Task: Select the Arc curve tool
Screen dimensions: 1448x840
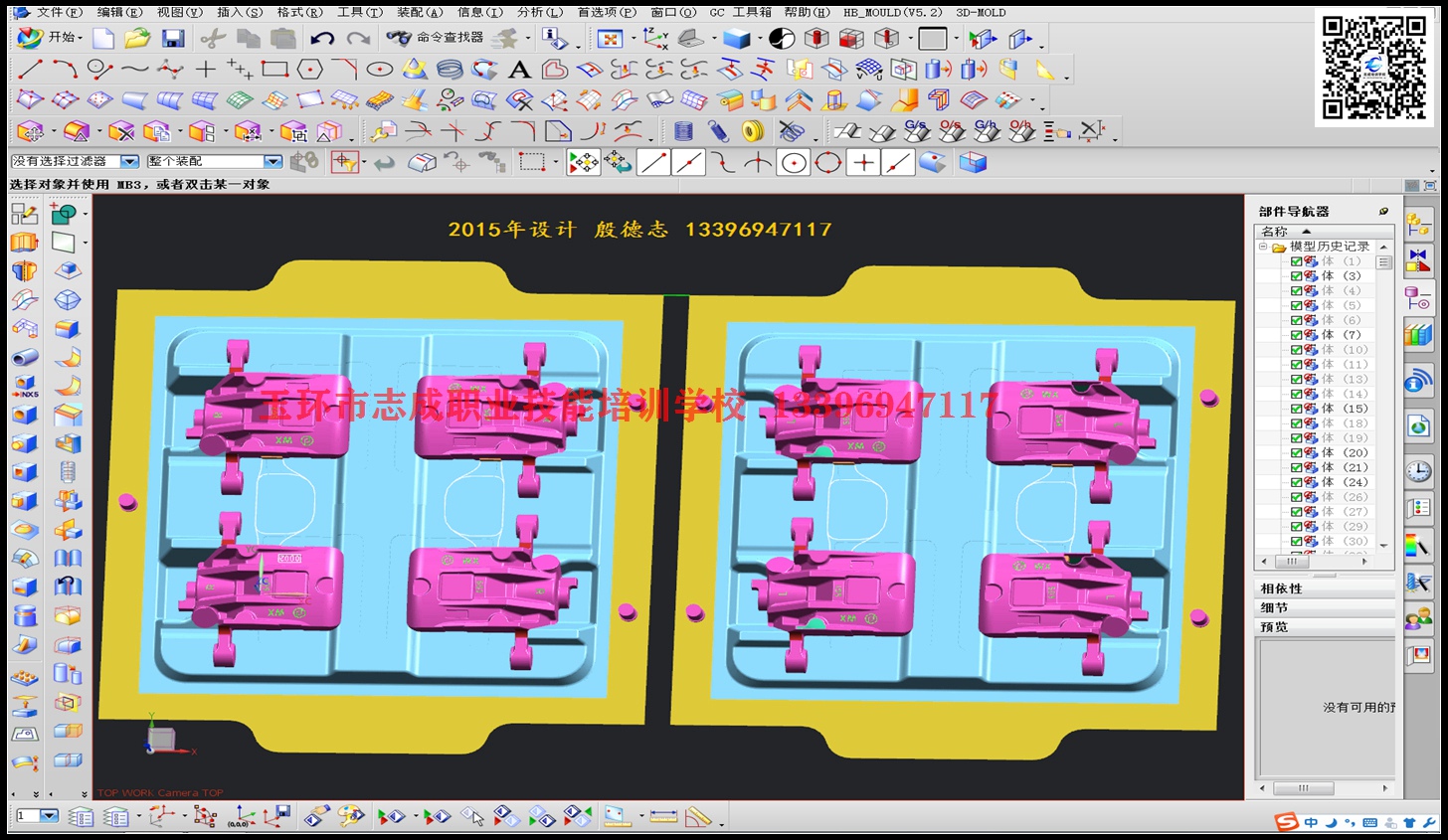Action: (x=65, y=69)
